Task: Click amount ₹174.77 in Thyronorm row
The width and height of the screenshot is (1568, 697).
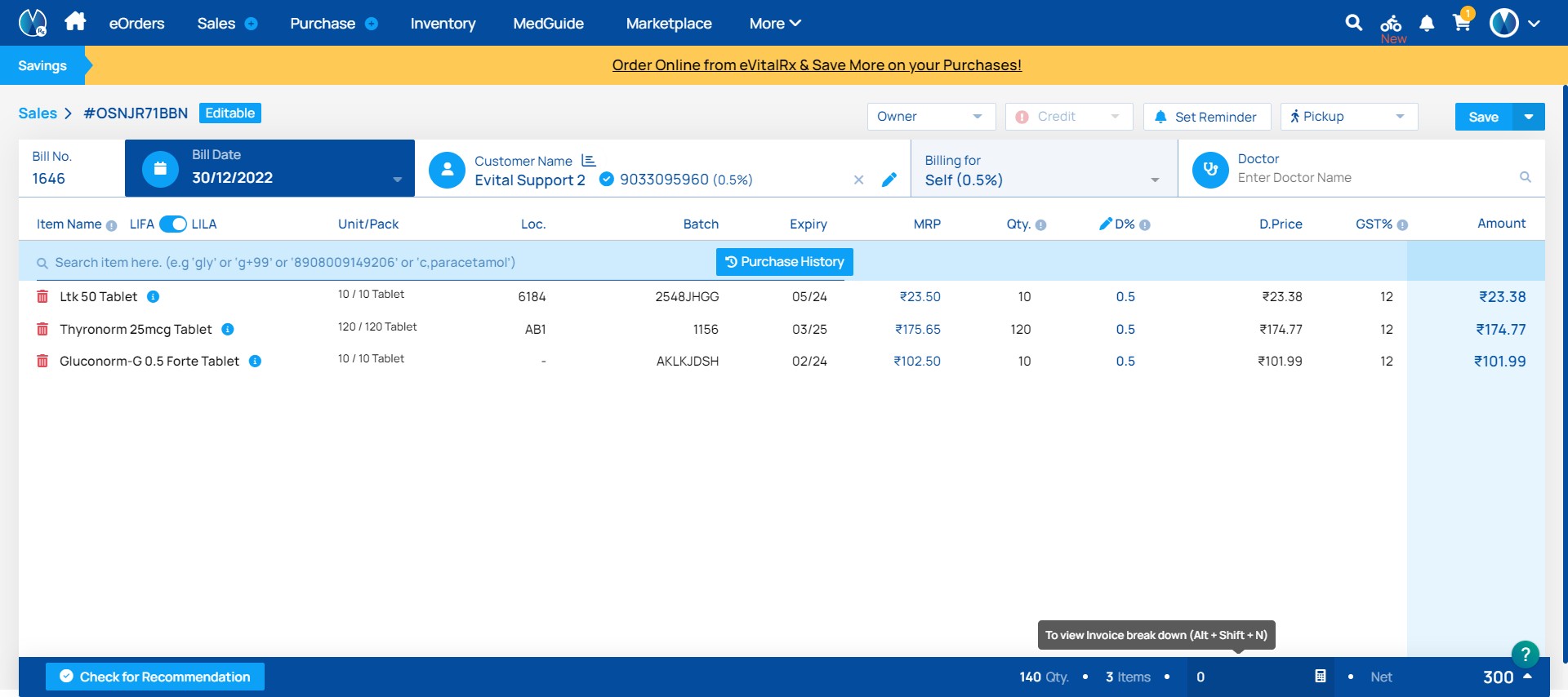Action: [1501, 329]
